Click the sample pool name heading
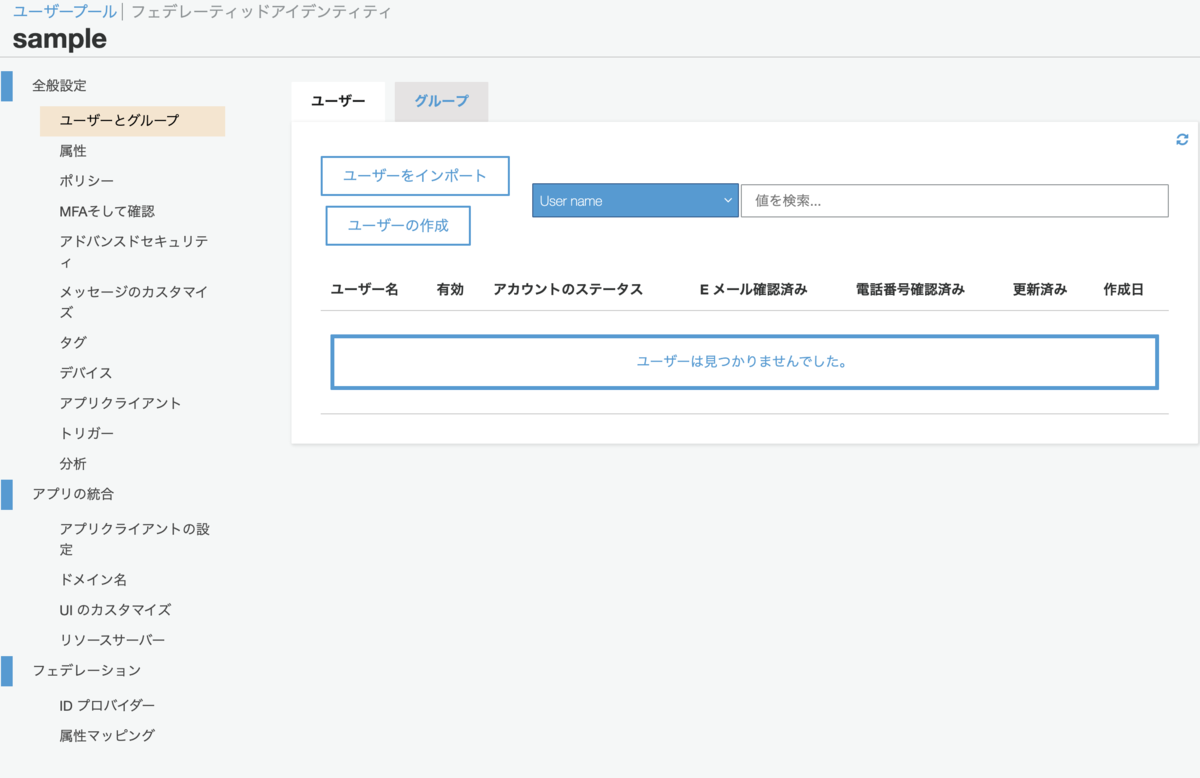 click(60, 39)
